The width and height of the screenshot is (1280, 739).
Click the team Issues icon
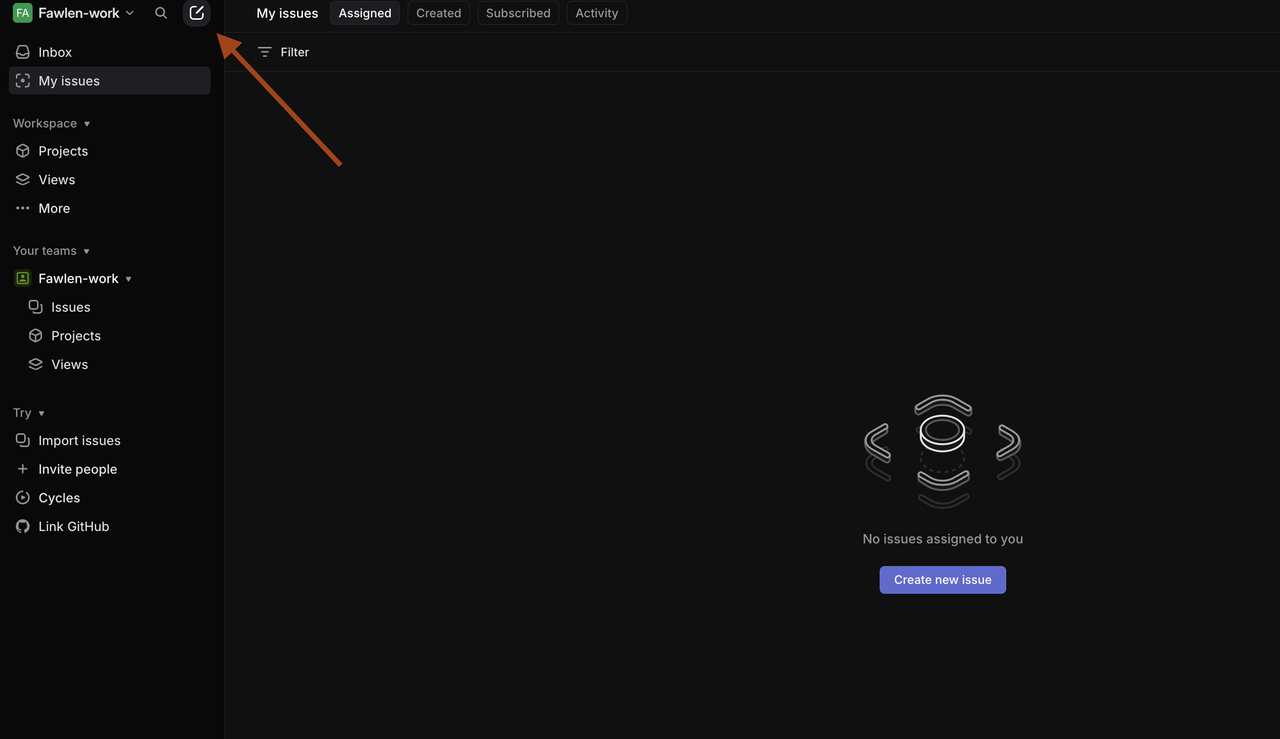coord(36,307)
